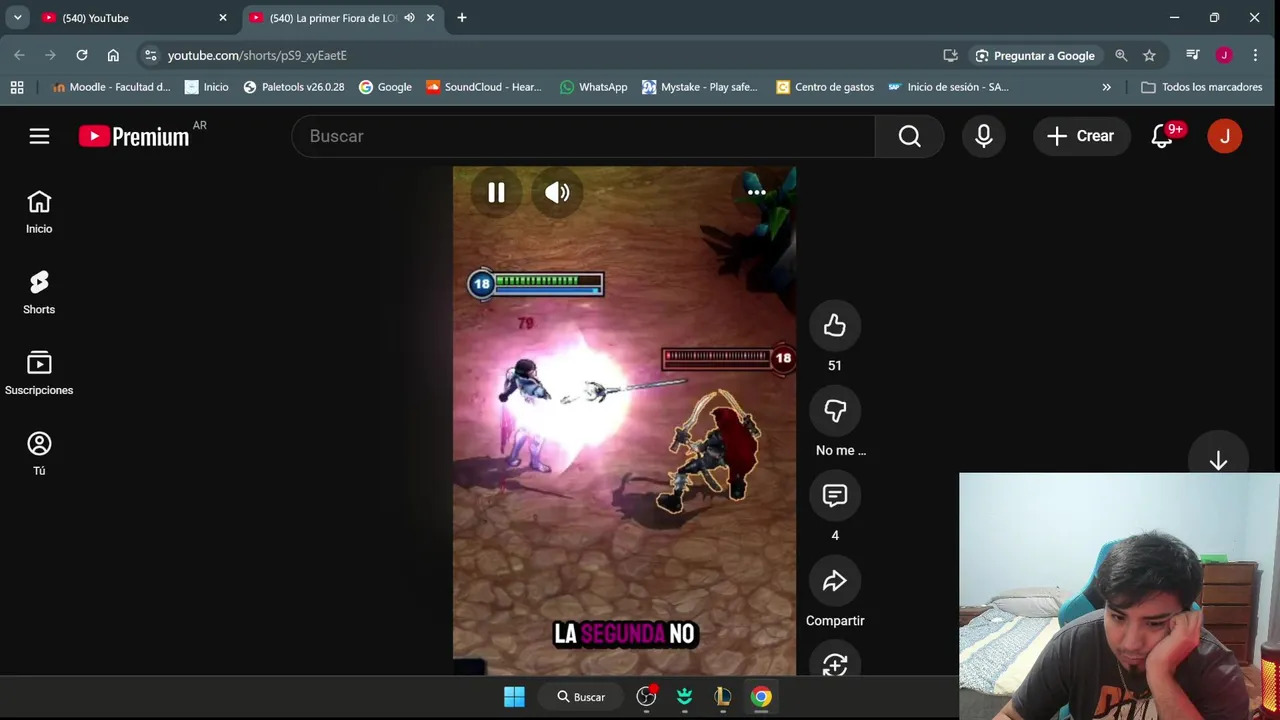This screenshot has height=720, width=1280.
Task: Open Shorts in the sidebar
Action: pos(39,293)
